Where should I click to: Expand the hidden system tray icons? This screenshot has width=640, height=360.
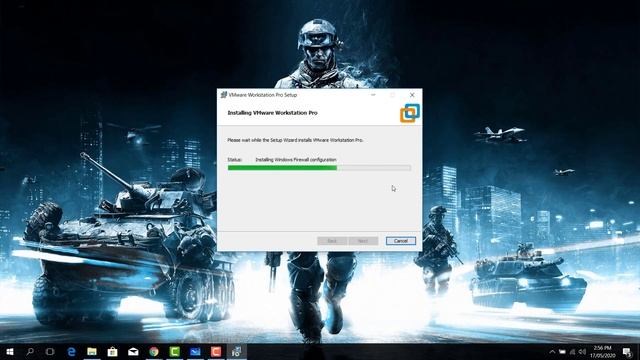[x=552, y=351]
